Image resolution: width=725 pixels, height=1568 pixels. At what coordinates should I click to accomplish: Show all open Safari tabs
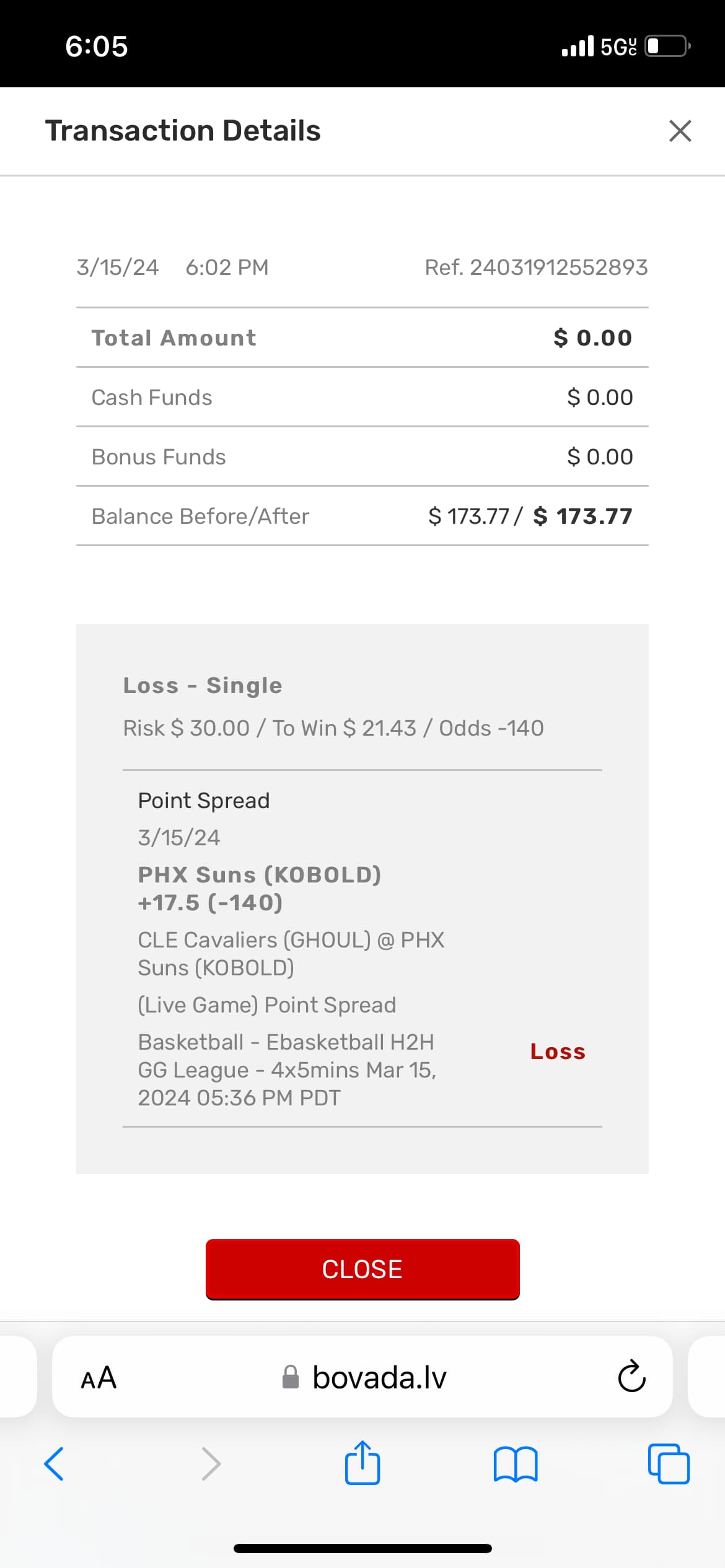[669, 1464]
